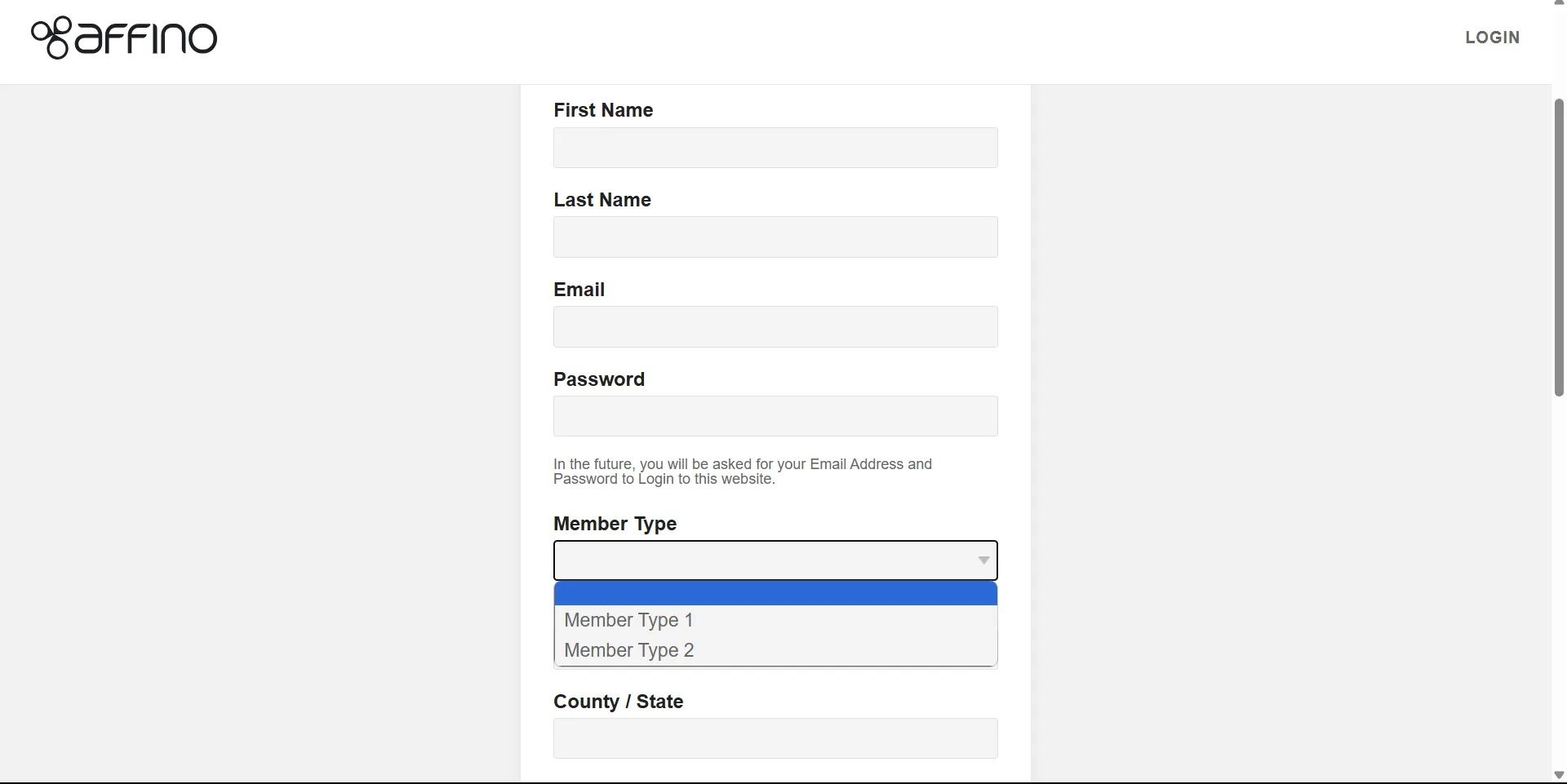The height and width of the screenshot is (784, 1567).
Task: Focus the First Name input field
Action: click(x=775, y=148)
